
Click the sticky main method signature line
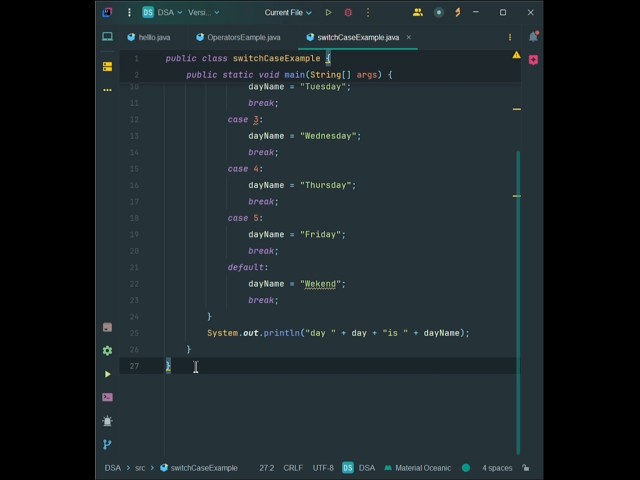click(289, 75)
